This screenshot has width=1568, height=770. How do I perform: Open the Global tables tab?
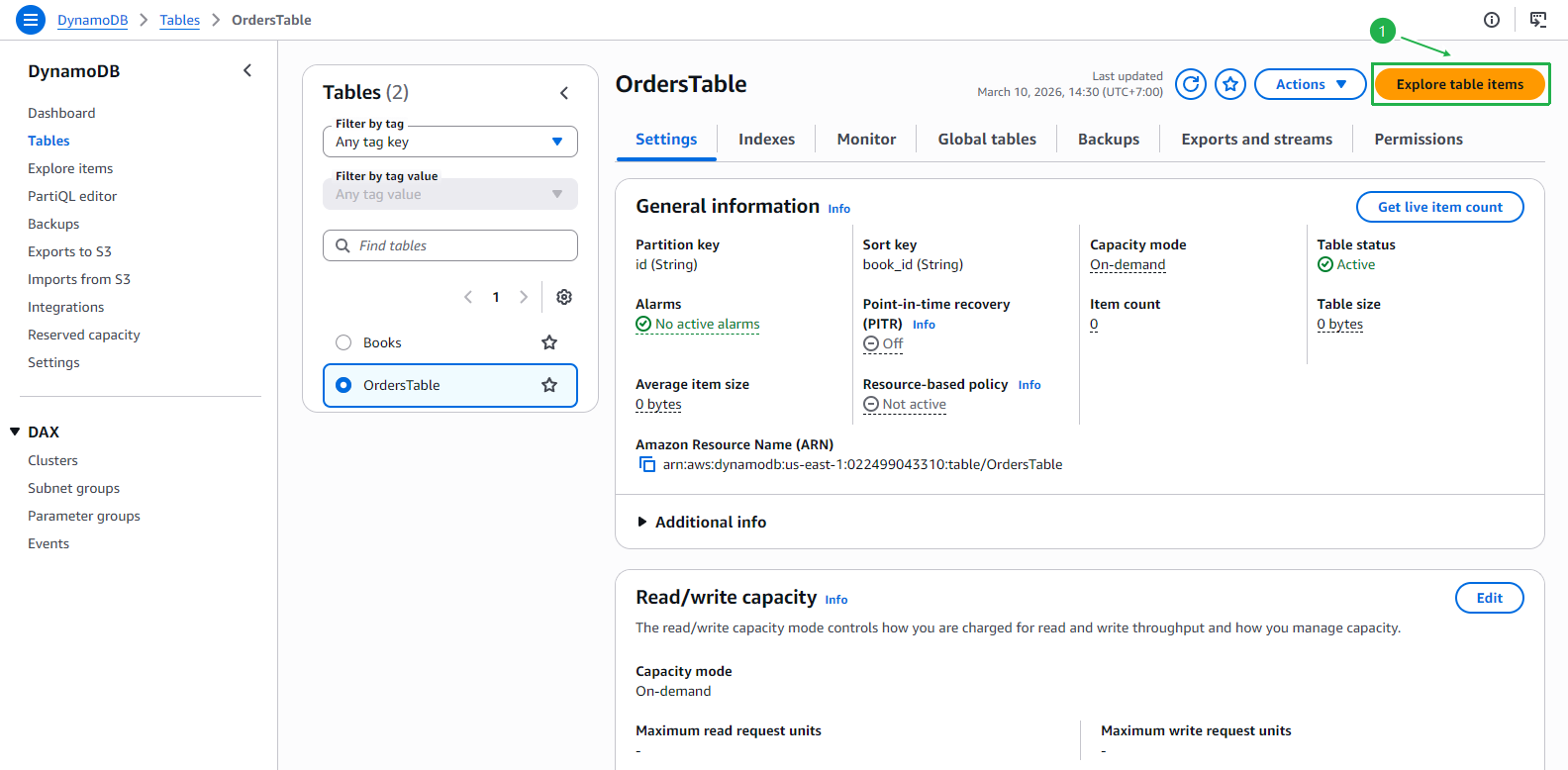(987, 140)
